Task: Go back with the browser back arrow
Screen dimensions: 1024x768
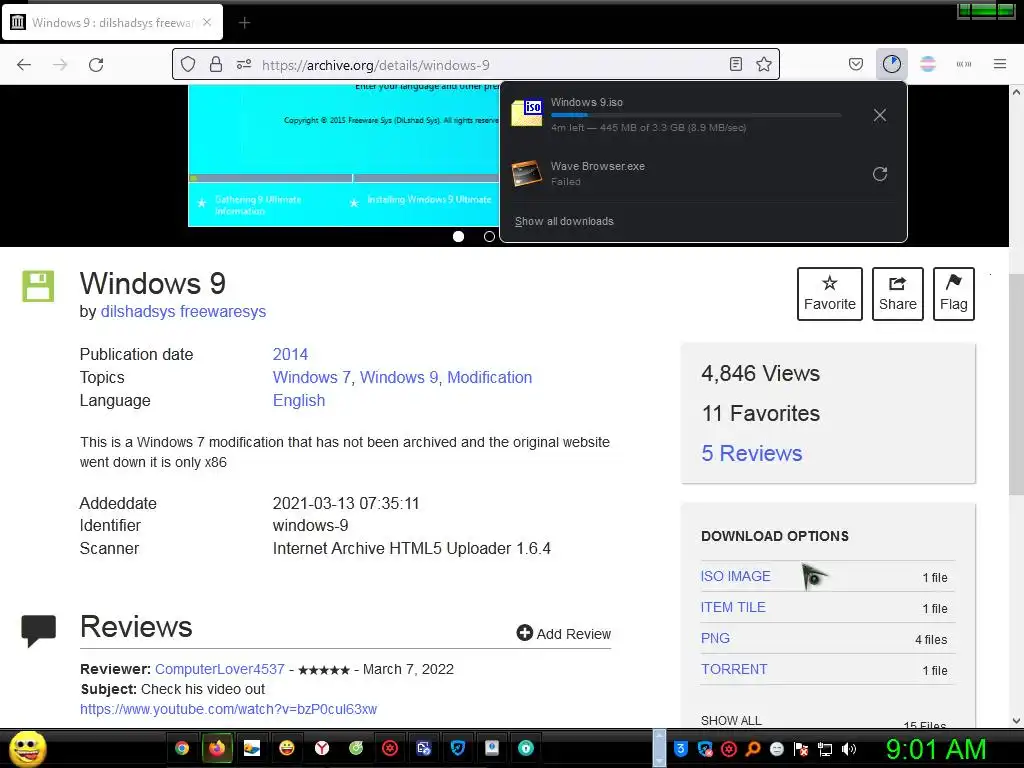Action: 24,65
